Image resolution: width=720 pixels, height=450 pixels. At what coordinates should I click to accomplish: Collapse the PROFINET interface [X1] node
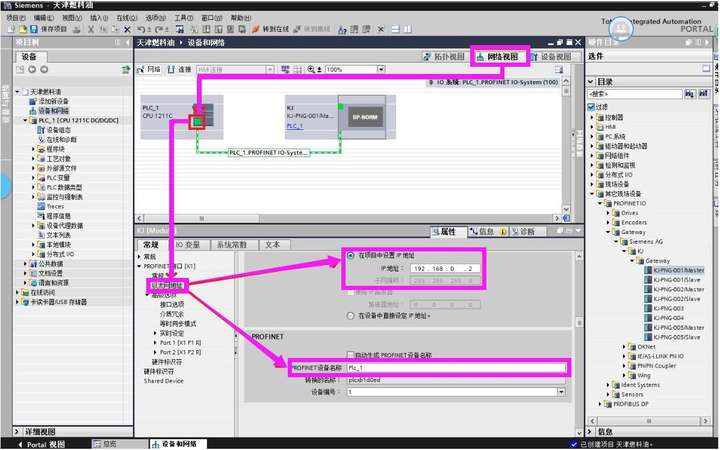tap(139, 266)
